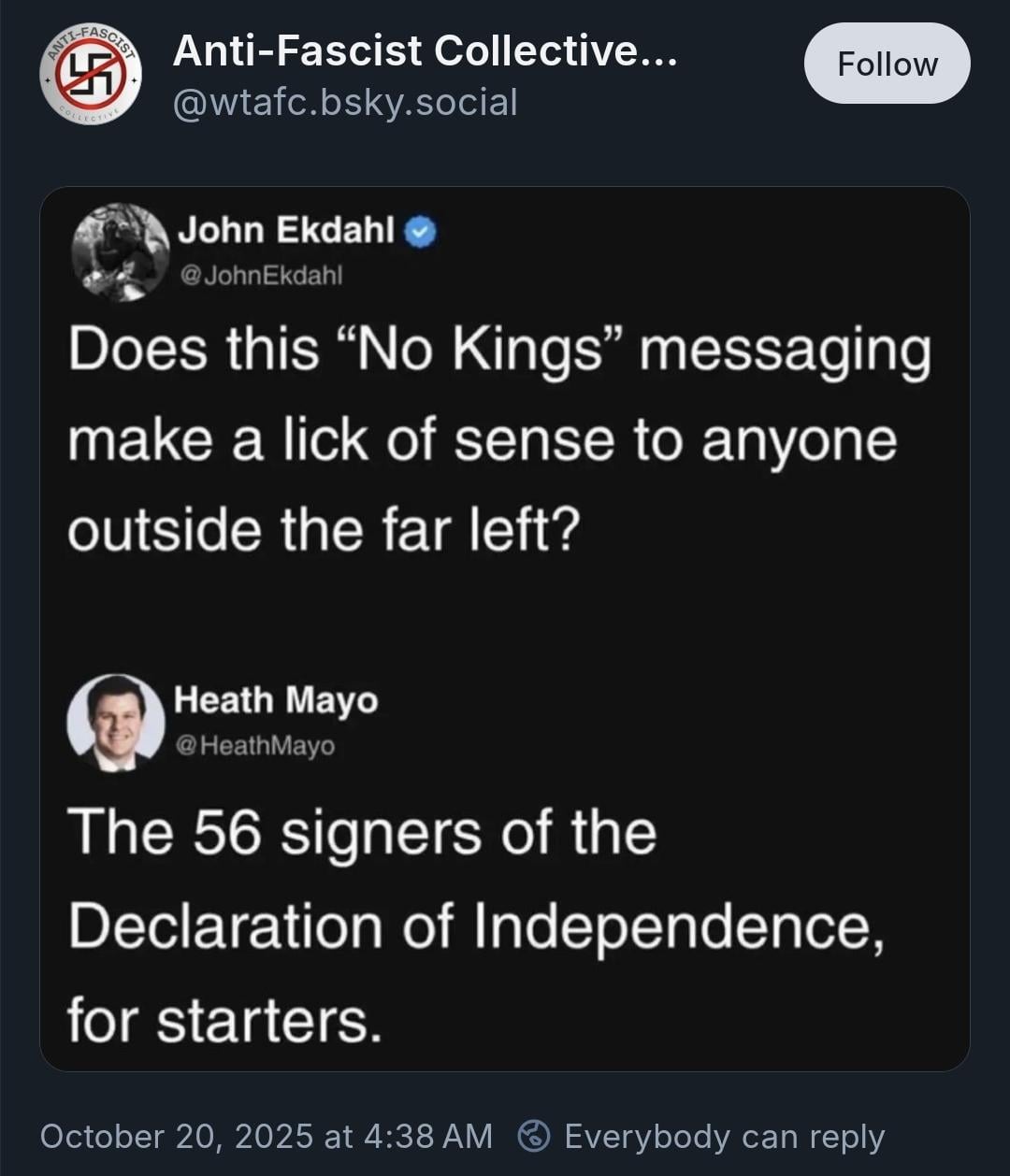Click the October 20, 2025 timestamp
This screenshot has width=1010, height=1176.
point(266,1136)
